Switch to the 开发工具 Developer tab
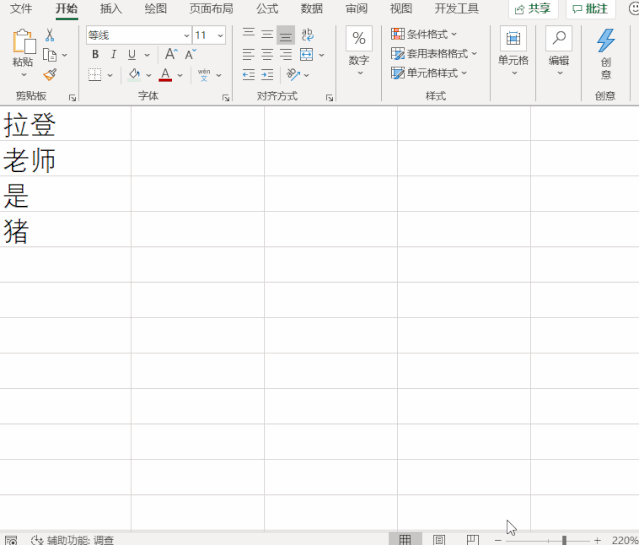This screenshot has height=545, width=639. tap(457, 9)
